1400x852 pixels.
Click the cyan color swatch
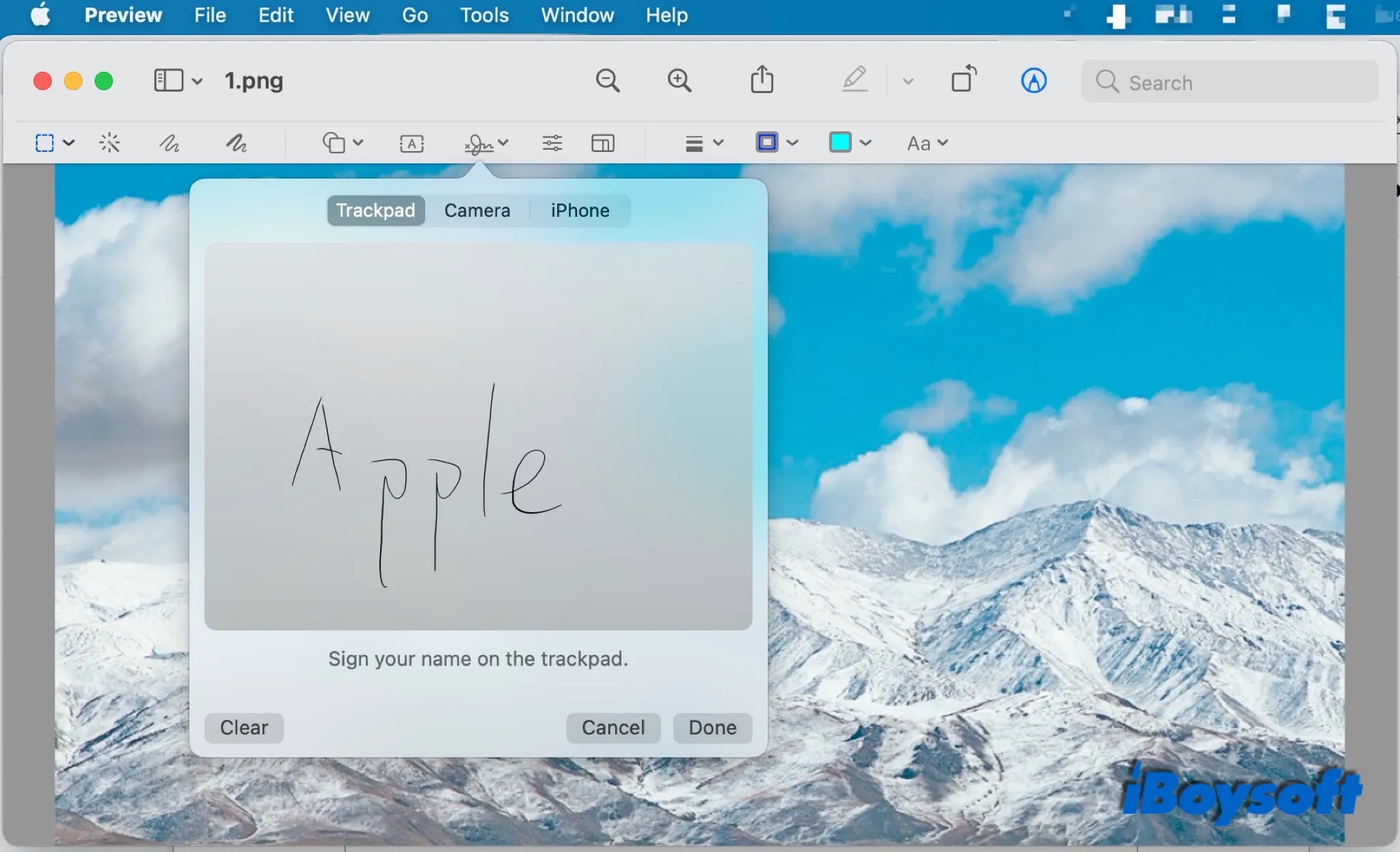[x=840, y=142]
